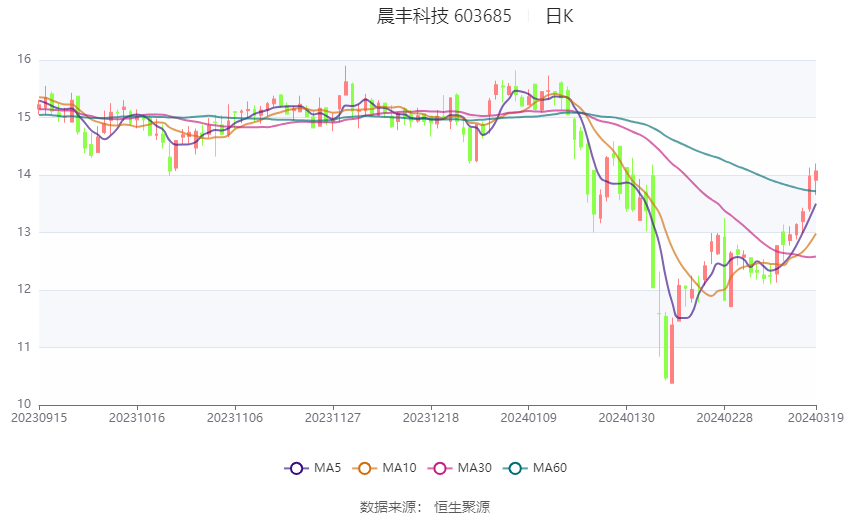Click the 10 value at the y-axis bottom
This screenshot has width=850, height=517.
point(25,404)
